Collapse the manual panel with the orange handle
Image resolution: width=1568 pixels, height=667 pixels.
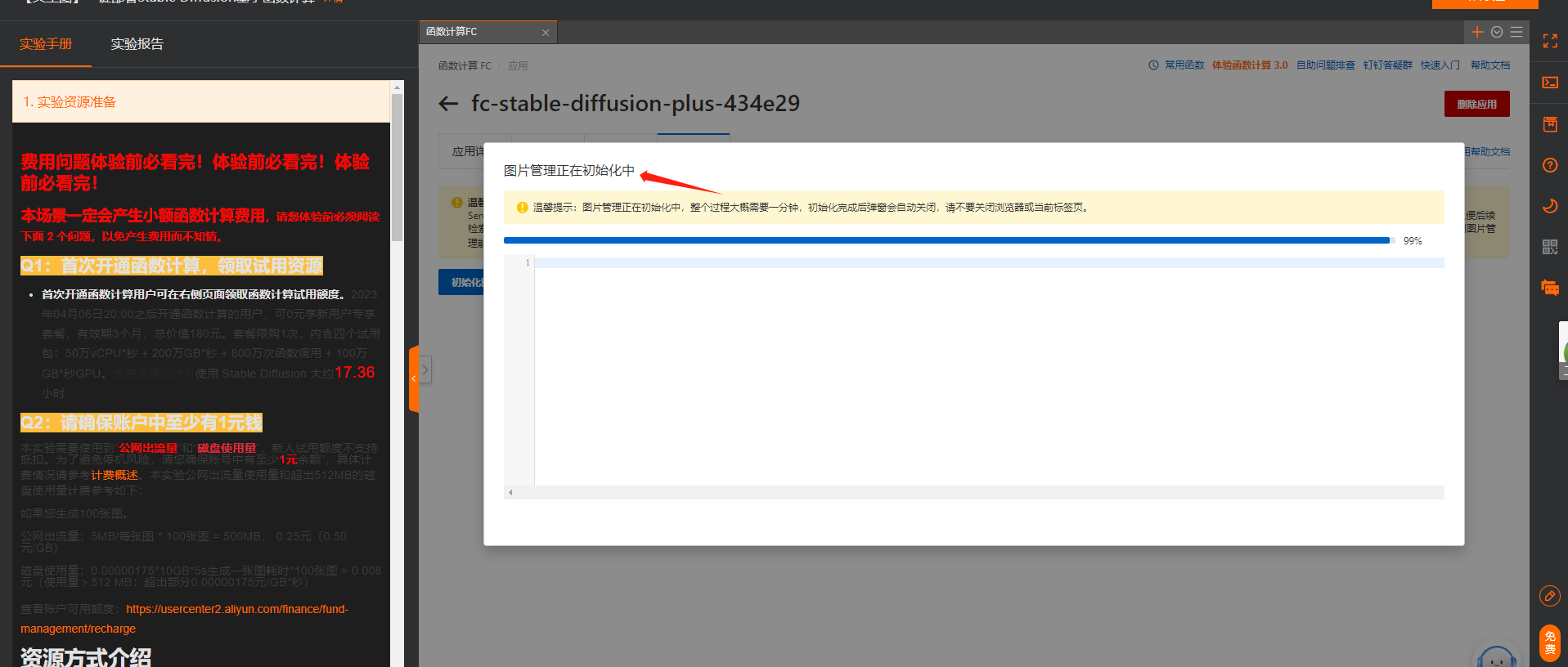tap(414, 378)
